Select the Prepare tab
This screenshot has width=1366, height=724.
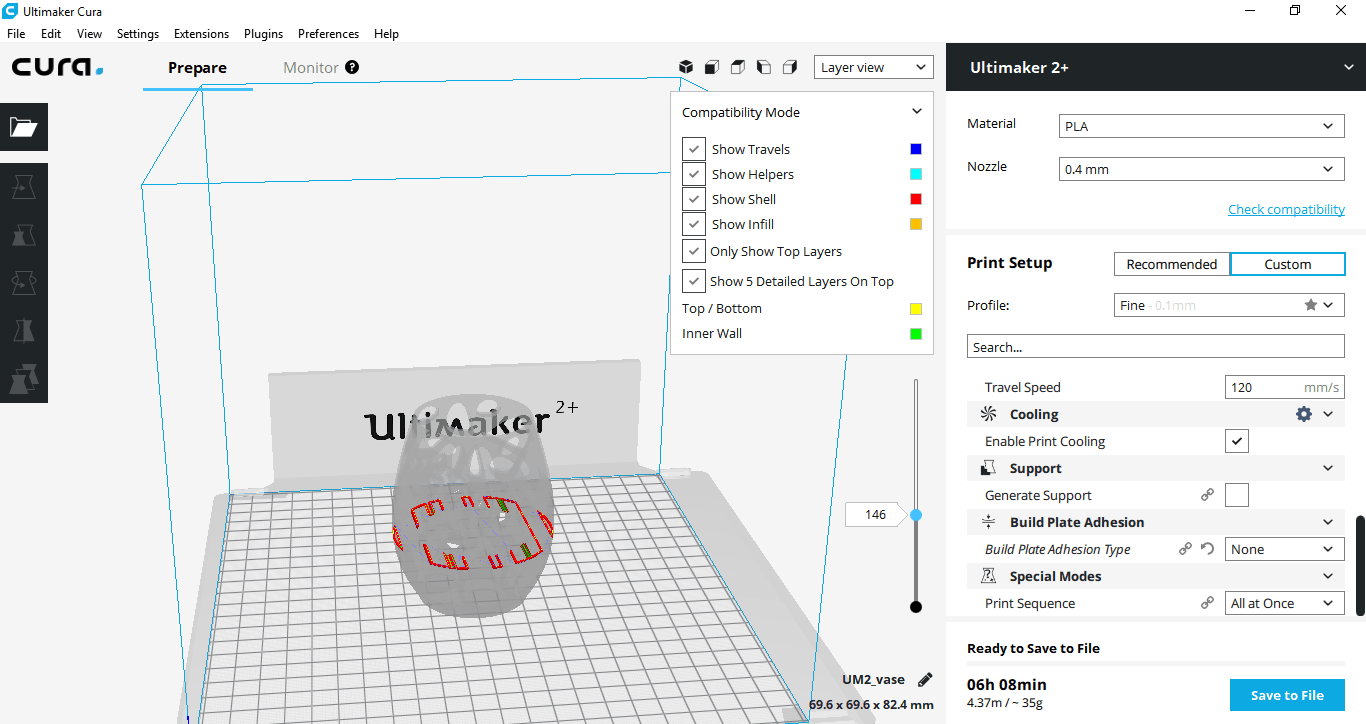click(x=197, y=67)
